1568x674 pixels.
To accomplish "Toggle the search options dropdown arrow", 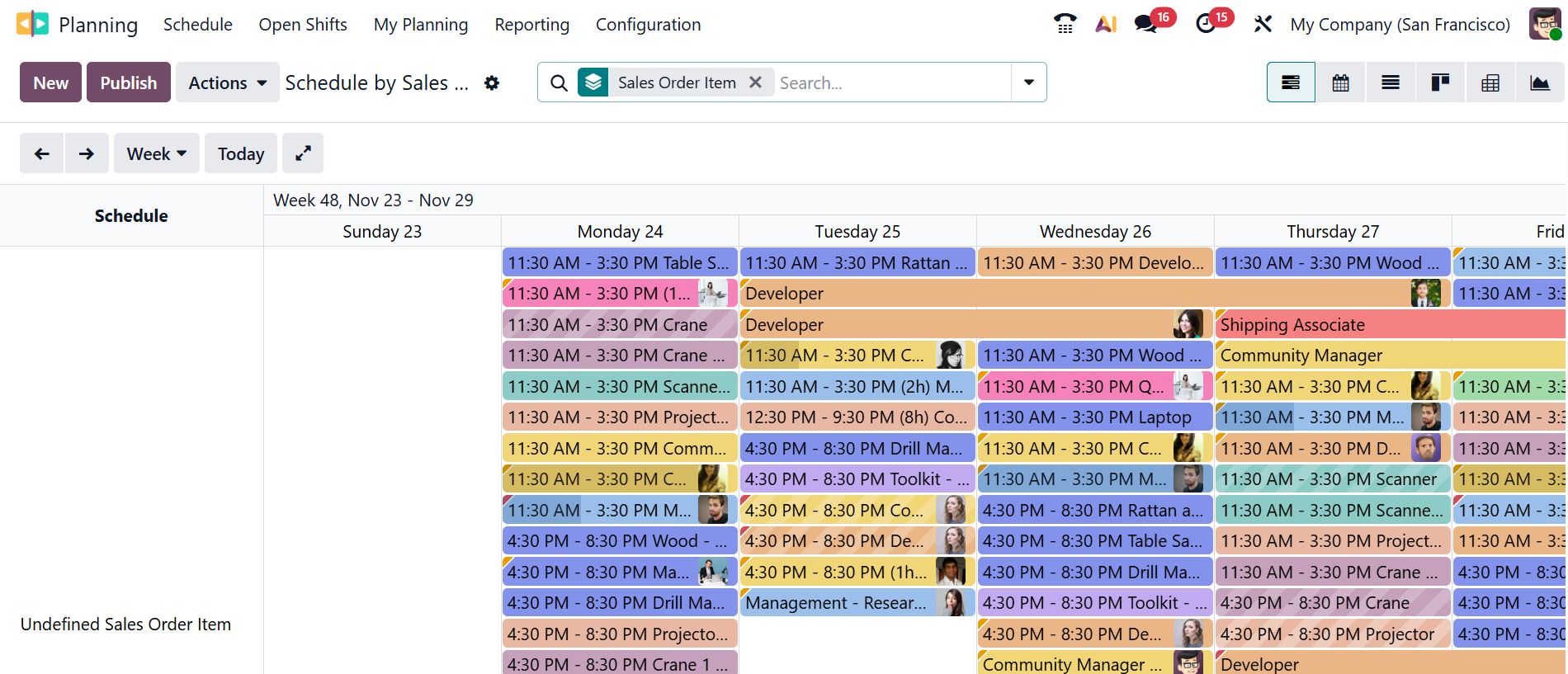I will point(1028,82).
